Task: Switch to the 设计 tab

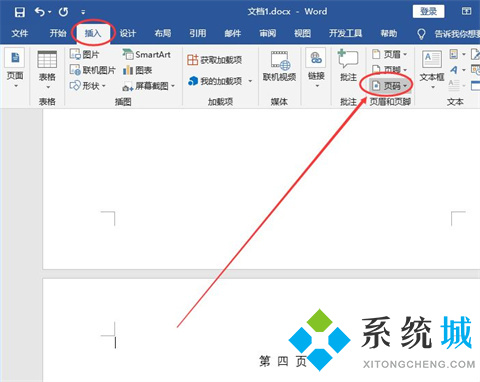Action: point(128,33)
